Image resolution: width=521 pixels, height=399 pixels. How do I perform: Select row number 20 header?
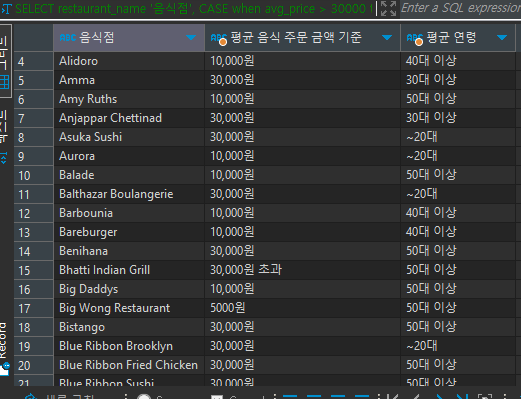33,365
